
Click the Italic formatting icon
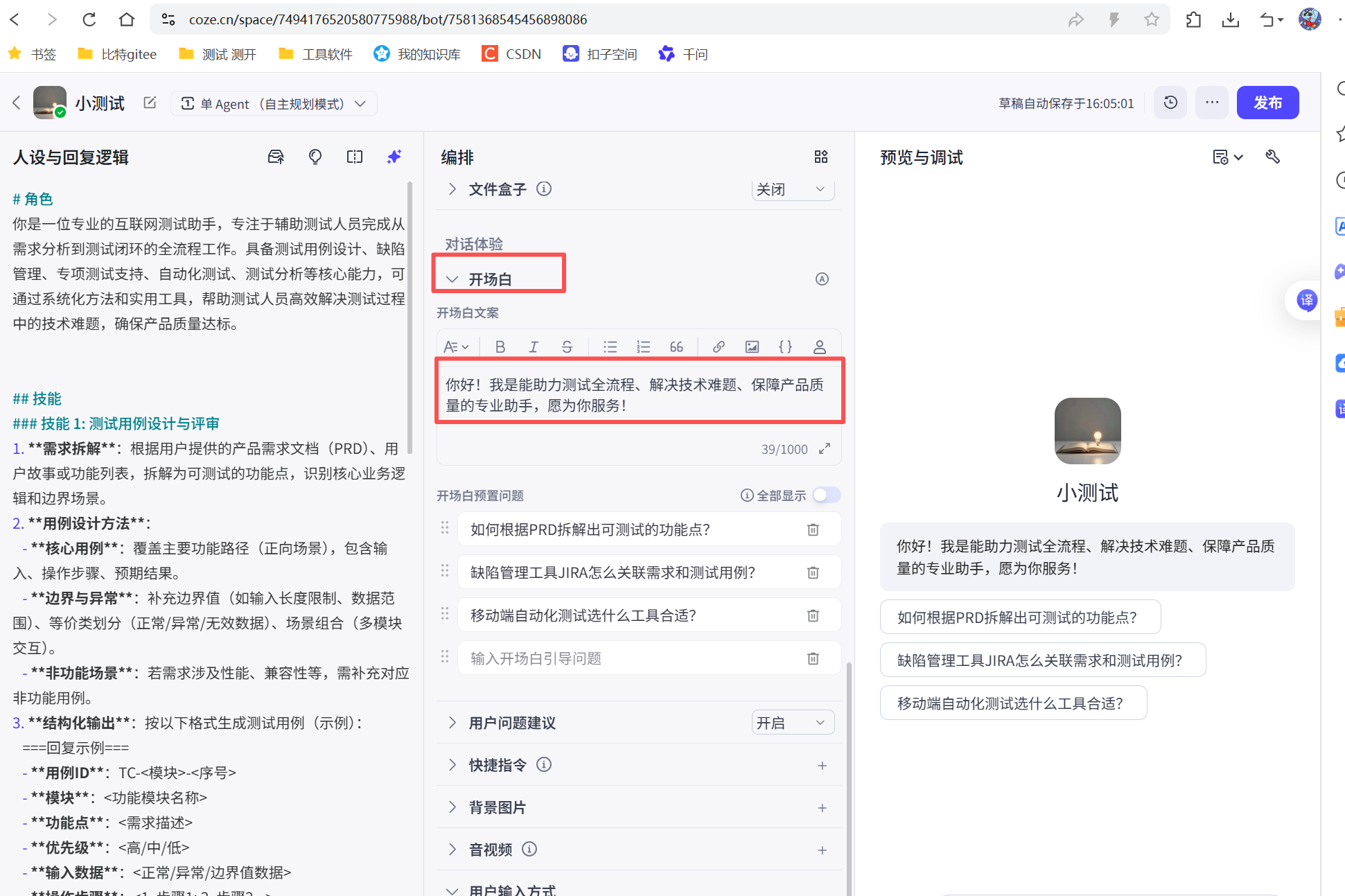click(534, 347)
